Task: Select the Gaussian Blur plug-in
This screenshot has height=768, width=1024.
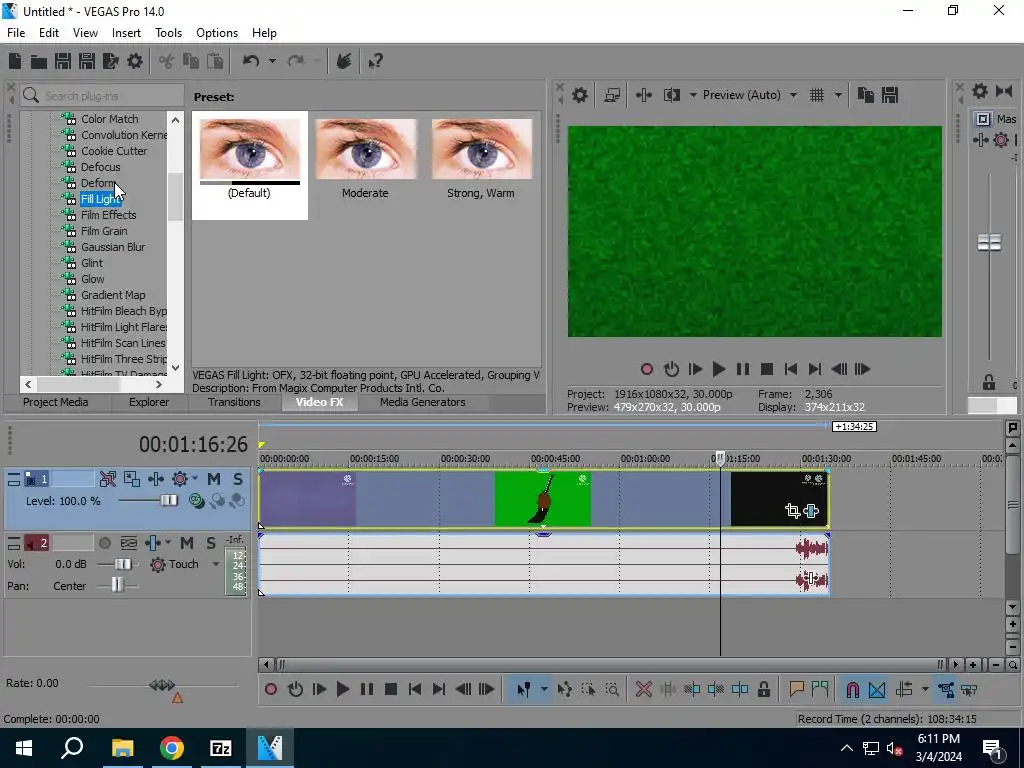Action: pyautogui.click(x=113, y=247)
